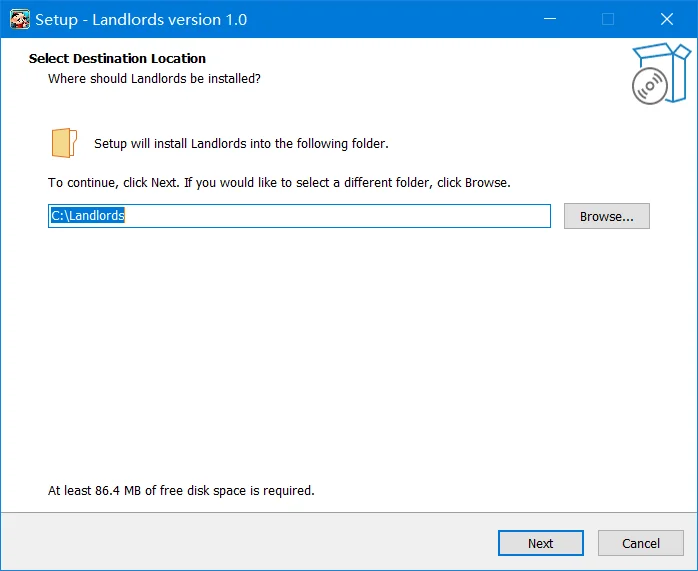Click the Next button

click(540, 543)
